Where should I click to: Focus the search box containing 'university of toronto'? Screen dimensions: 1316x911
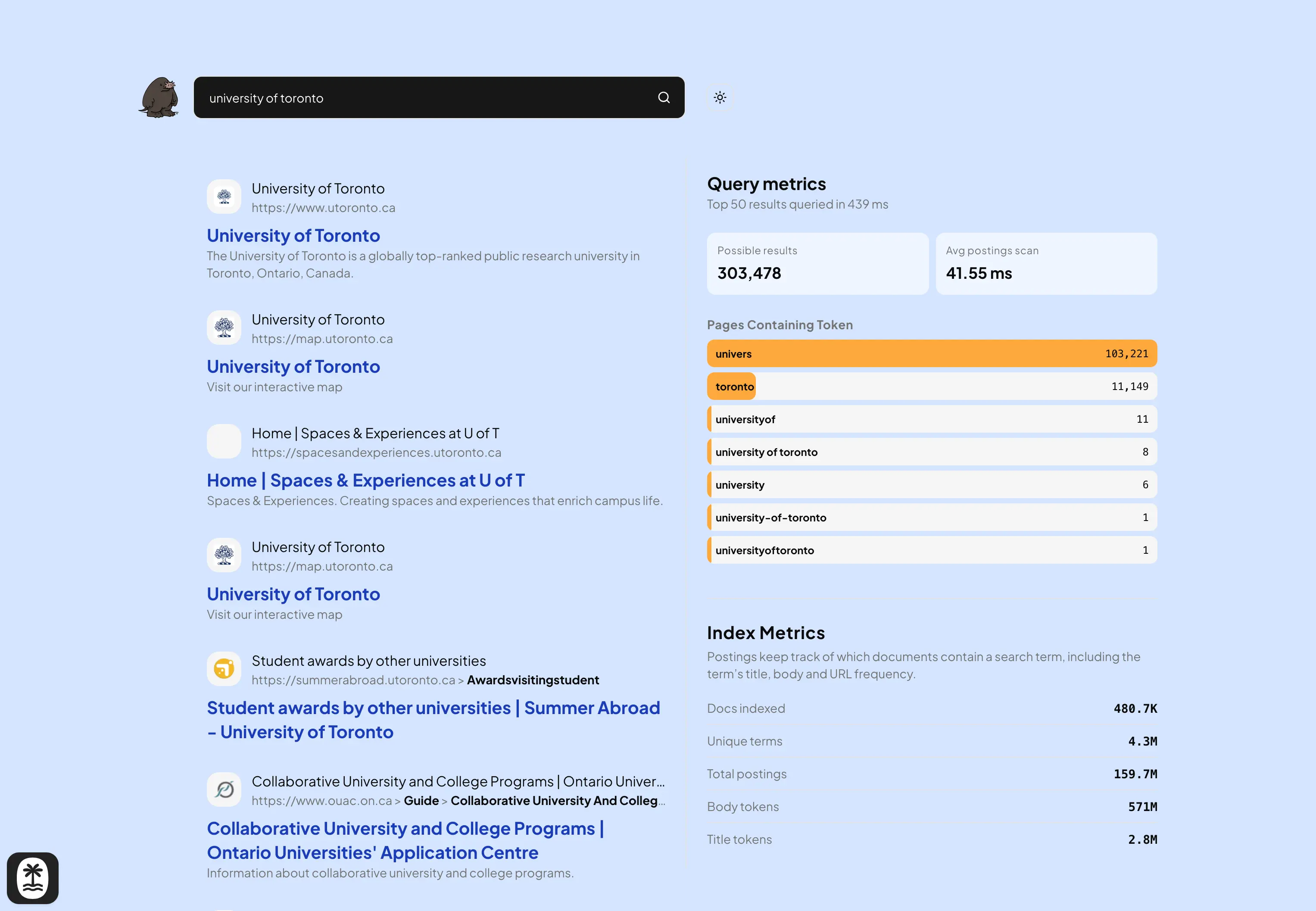(440, 97)
